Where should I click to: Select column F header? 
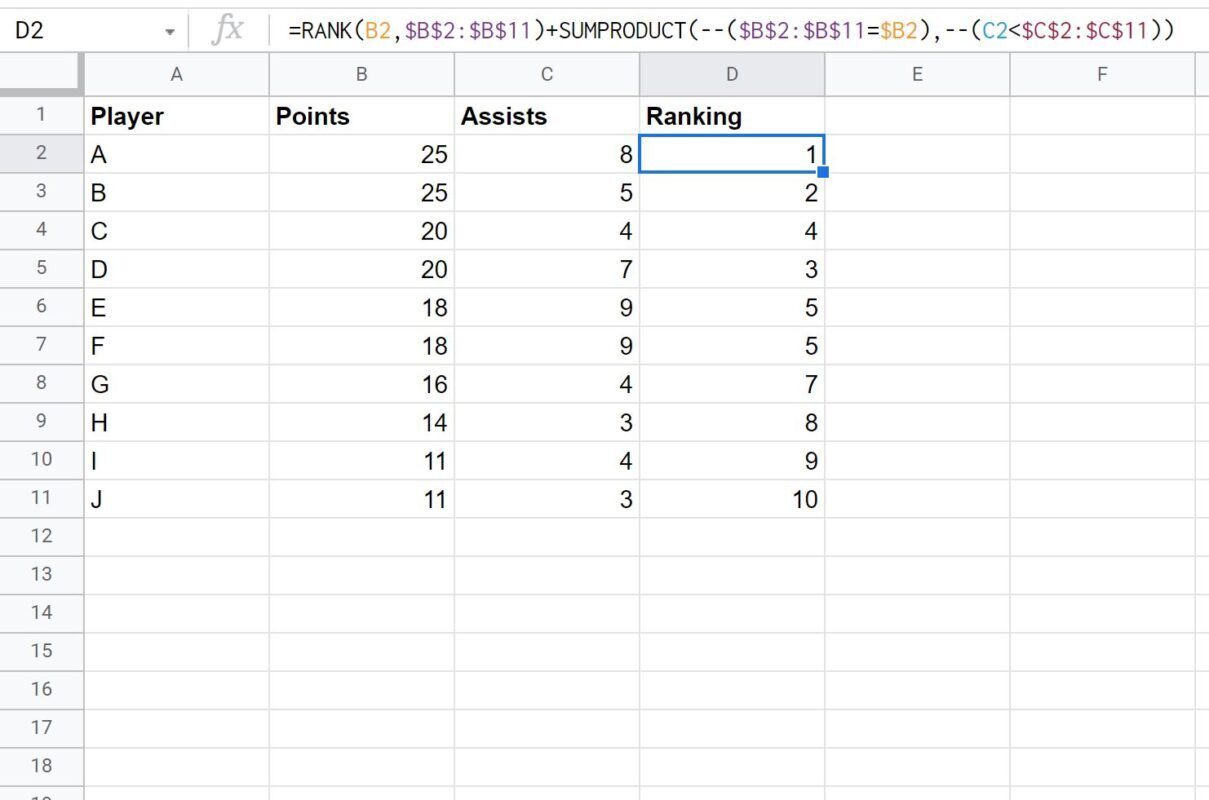(x=1101, y=74)
